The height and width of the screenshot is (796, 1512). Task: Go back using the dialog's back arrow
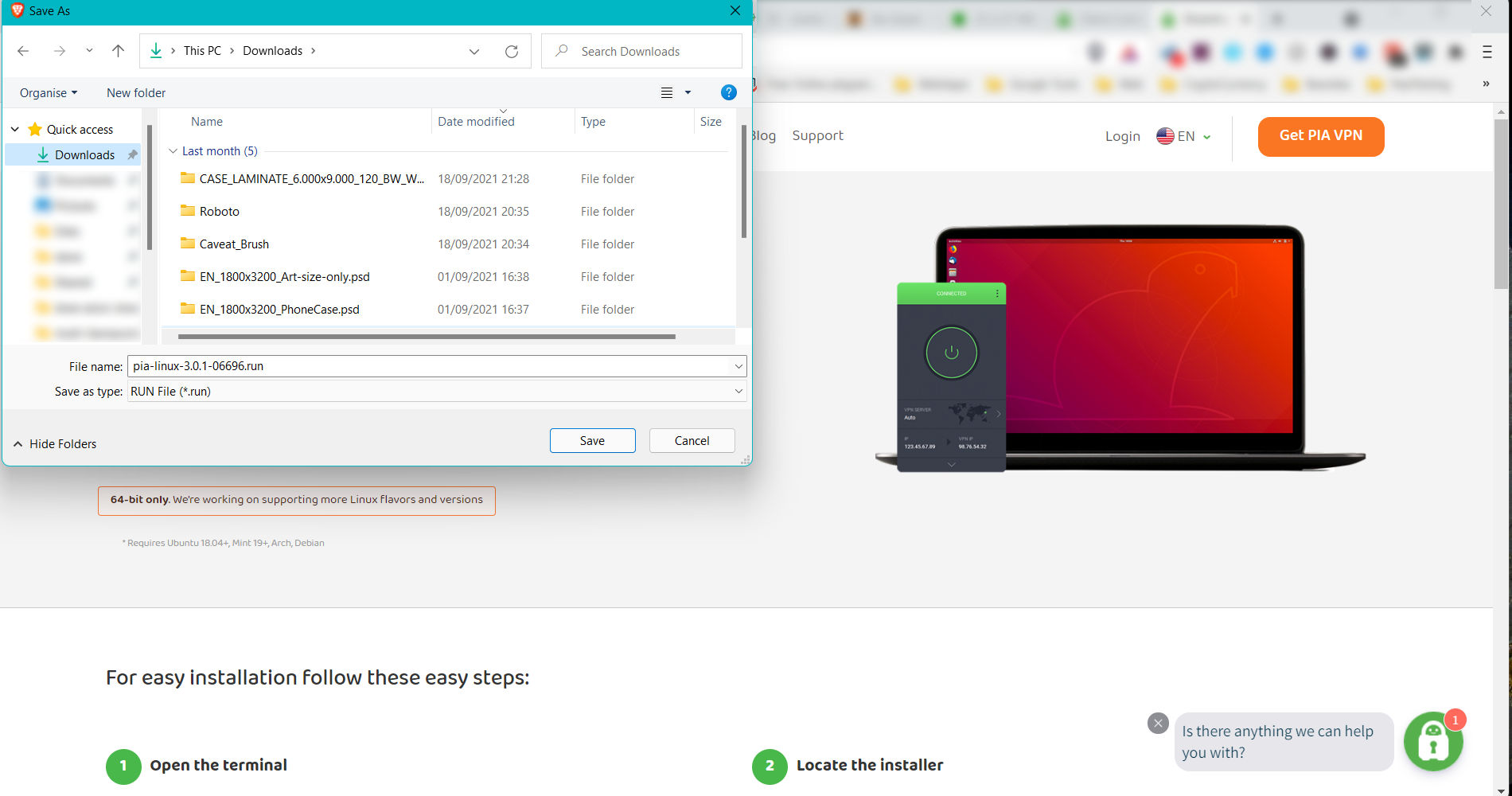point(23,51)
